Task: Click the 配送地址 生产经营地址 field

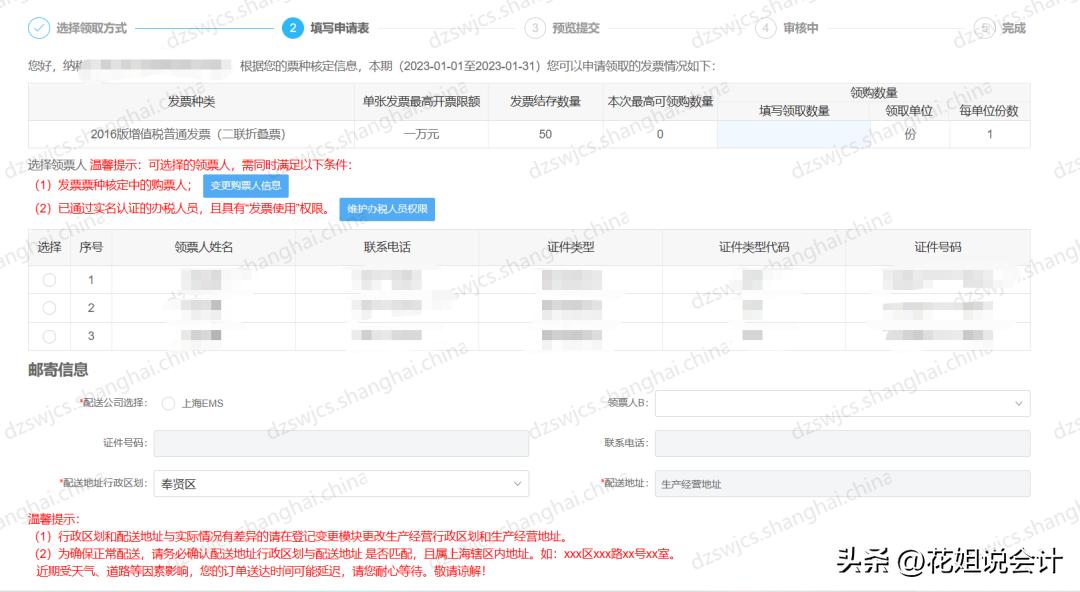Action: 840,483
